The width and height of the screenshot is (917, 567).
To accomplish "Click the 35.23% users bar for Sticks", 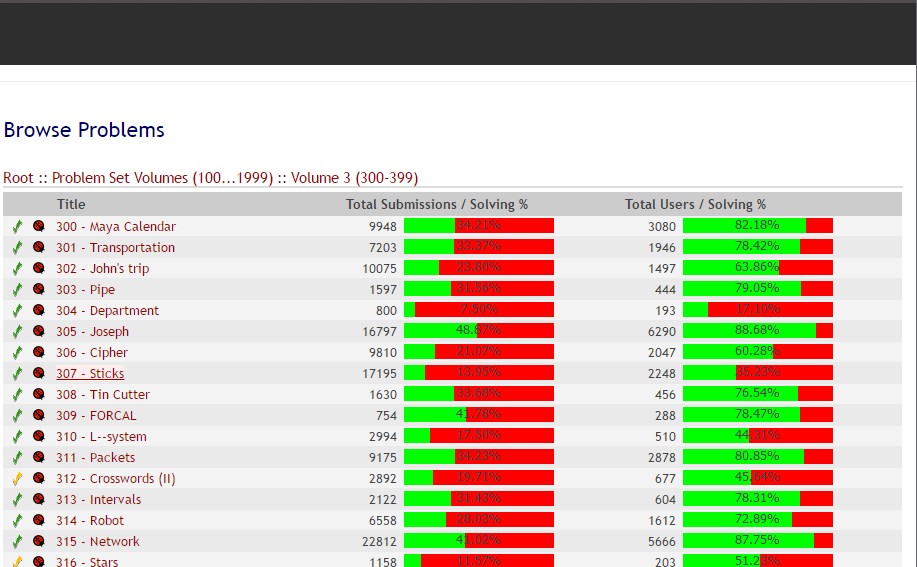I will [758, 373].
